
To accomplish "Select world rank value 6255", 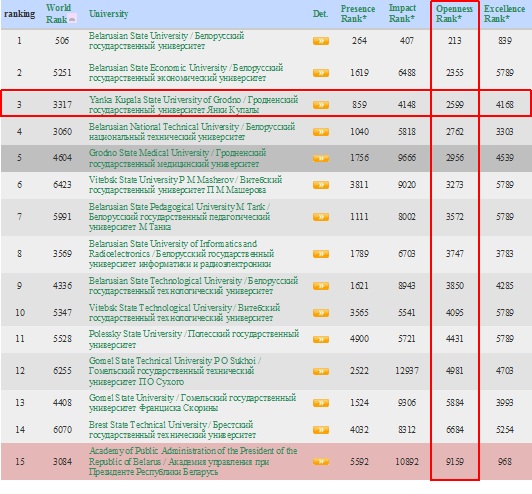I will (62, 371).
